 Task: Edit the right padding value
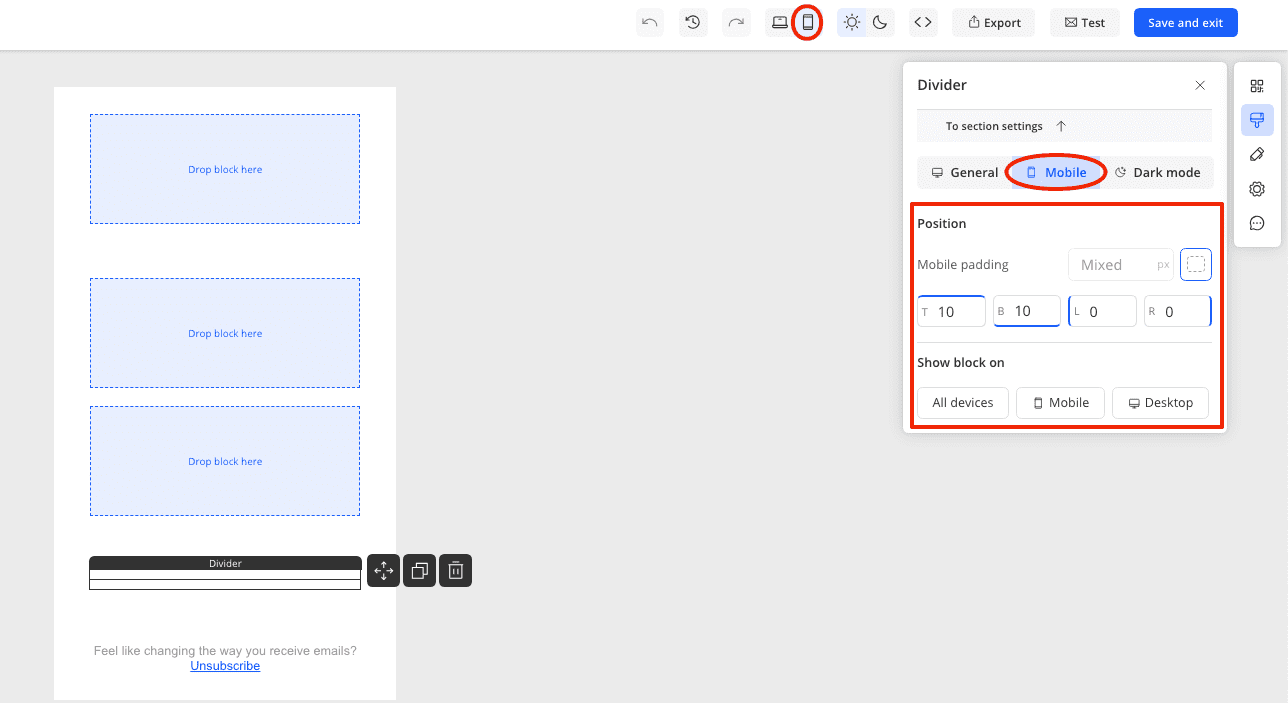click(1178, 311)
